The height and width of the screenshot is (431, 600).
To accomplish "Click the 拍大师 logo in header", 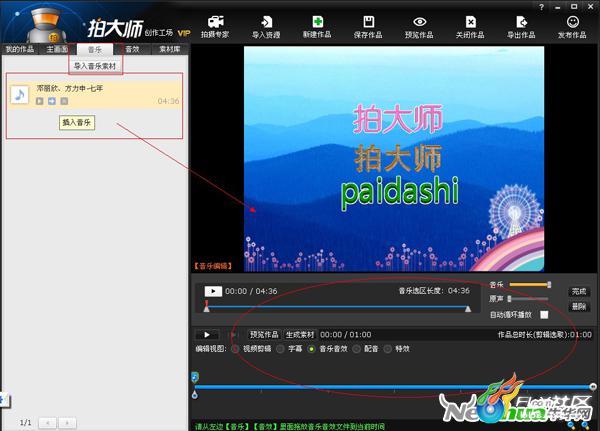I will click(114, 29).
